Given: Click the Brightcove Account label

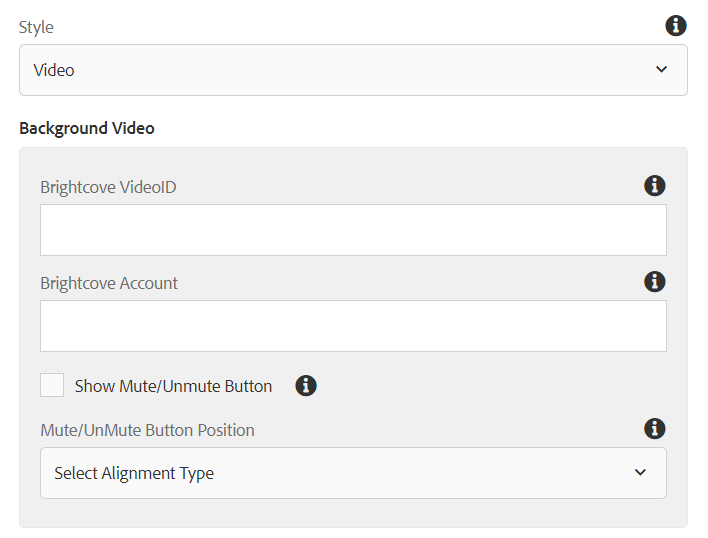Looking at the screenshot, I should point(109,283).
